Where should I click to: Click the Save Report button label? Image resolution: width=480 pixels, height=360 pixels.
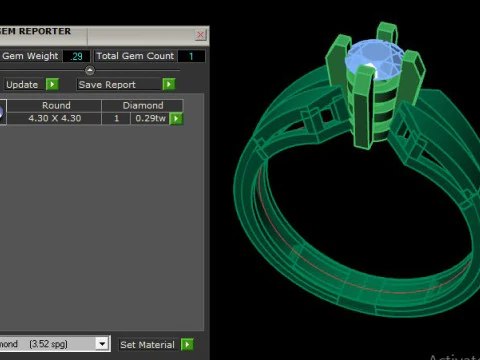[x=119, y=85]
